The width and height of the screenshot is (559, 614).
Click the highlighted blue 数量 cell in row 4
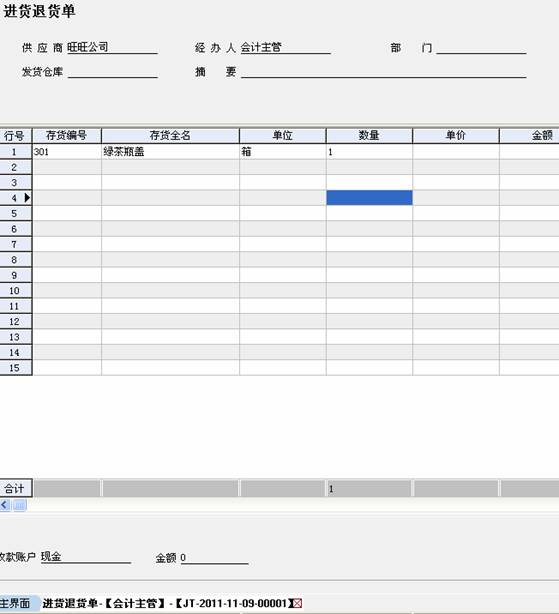pyautogui.click(x=369, y=198)
